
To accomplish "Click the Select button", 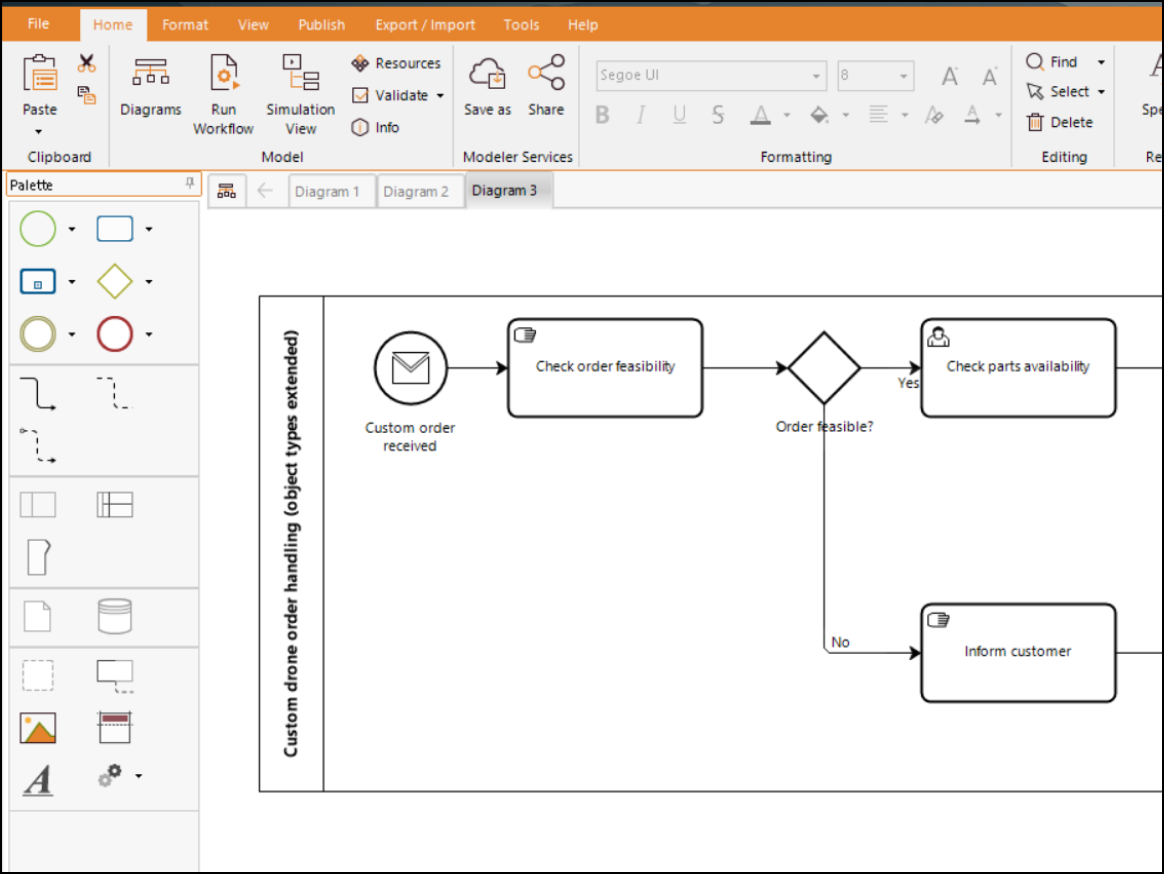I will click(1057, 92).
